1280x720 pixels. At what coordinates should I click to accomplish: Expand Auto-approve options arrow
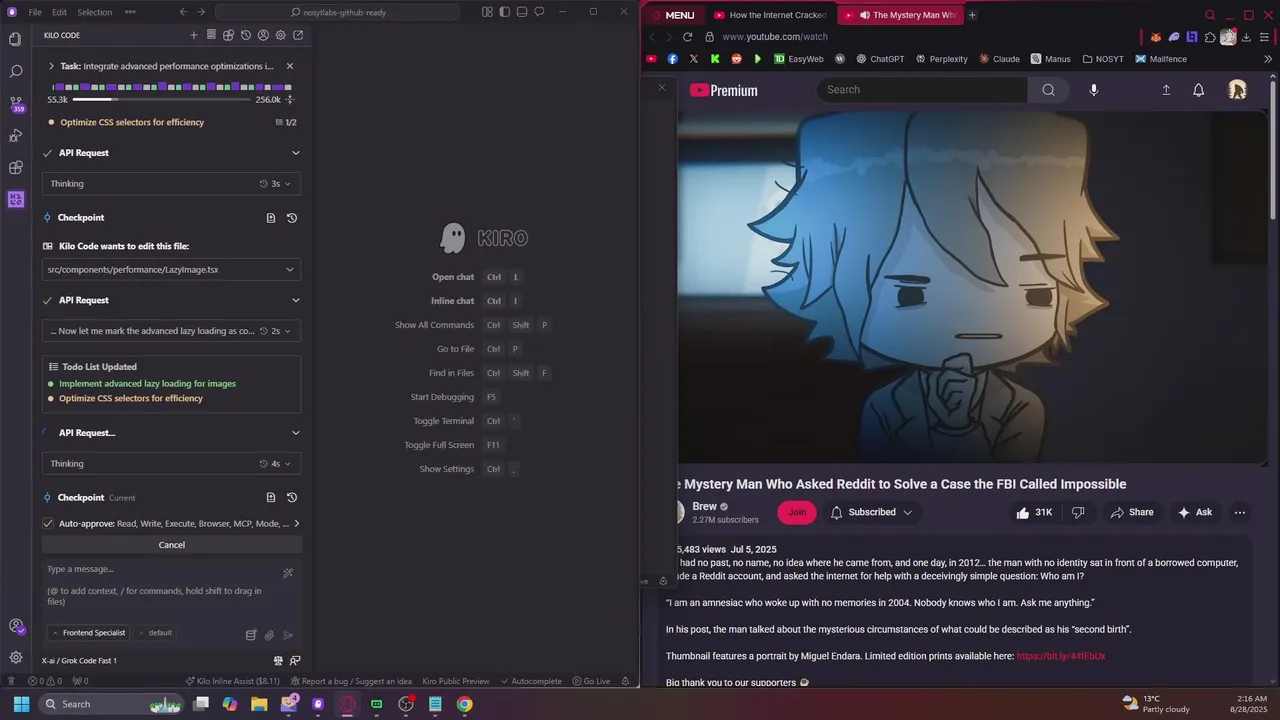(296, 523)
